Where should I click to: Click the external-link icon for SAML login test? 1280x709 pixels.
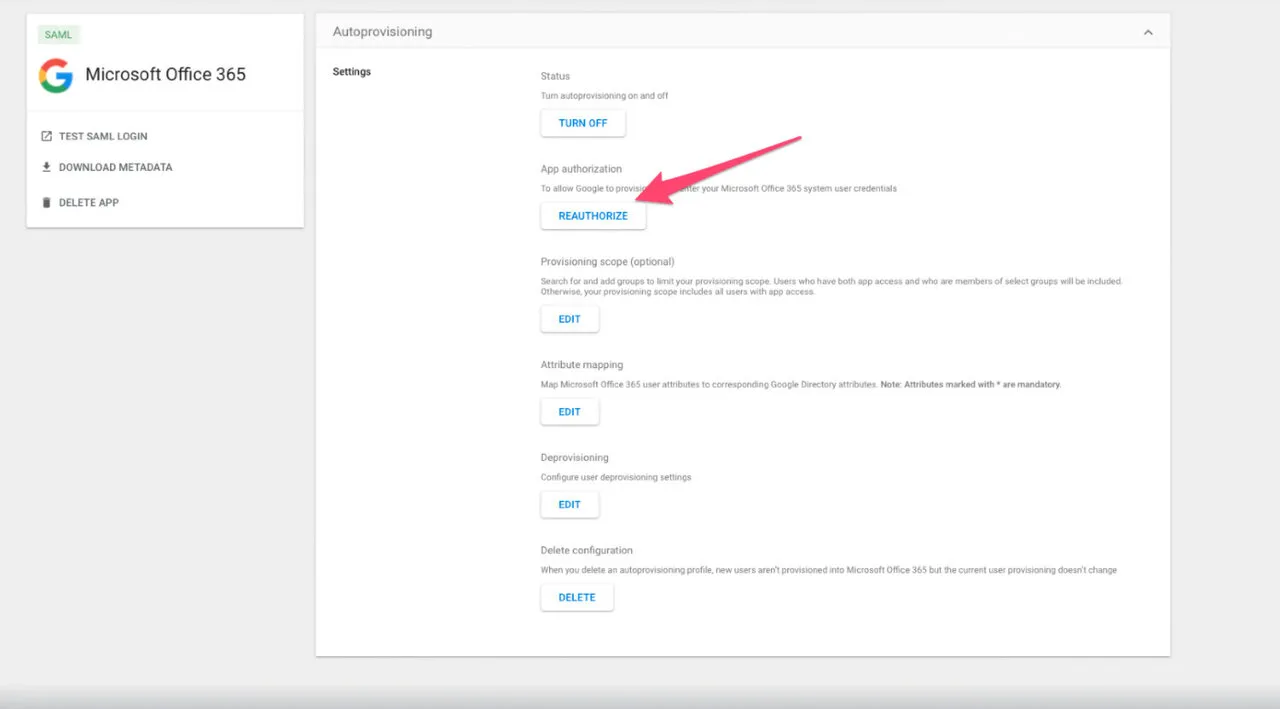click(x=46, y=136)
